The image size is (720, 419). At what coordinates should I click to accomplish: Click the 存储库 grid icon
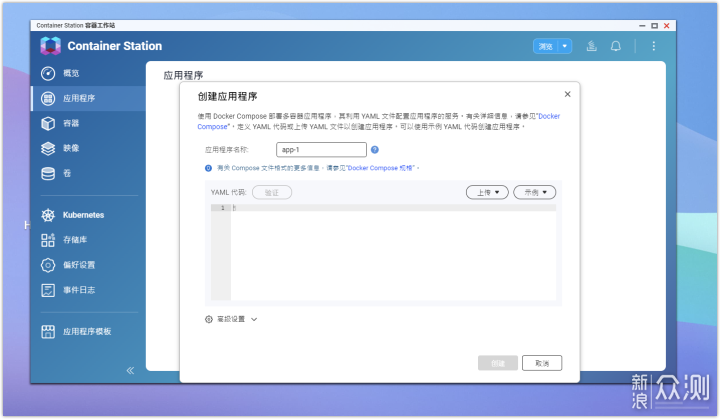point(48,240)
